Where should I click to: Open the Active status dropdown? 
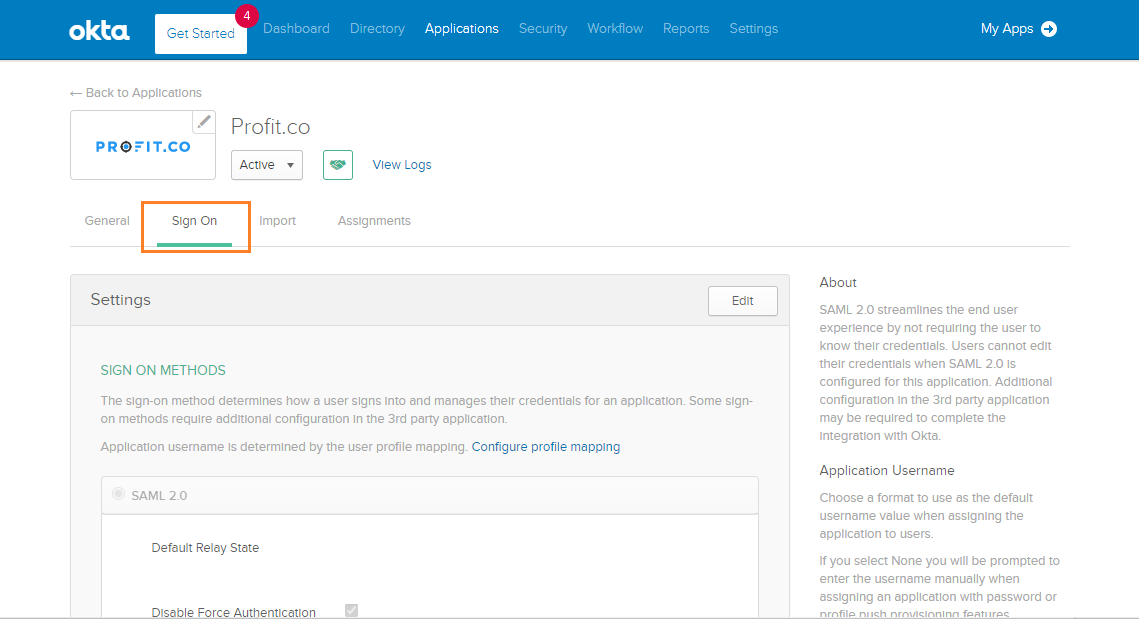tap(266, 164)
